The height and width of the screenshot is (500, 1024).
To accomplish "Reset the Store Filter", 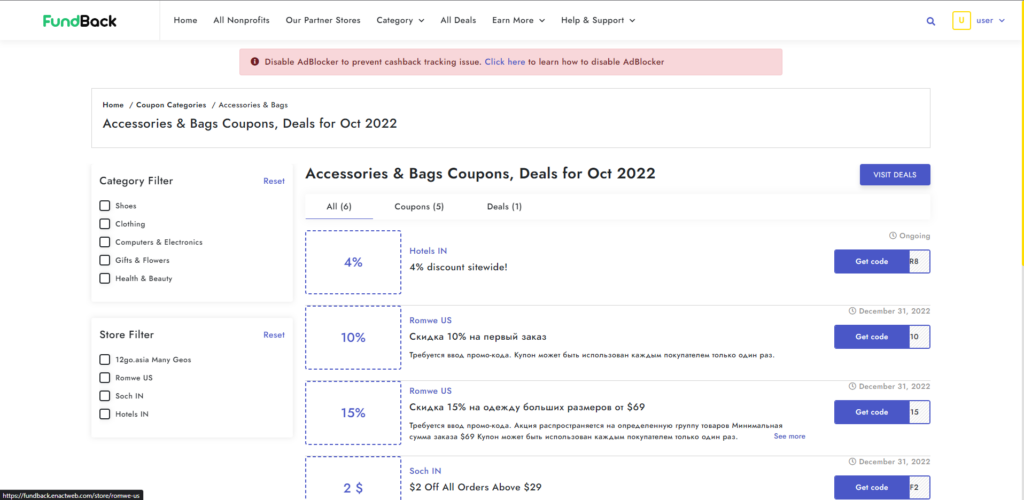I will coord(274,335).
